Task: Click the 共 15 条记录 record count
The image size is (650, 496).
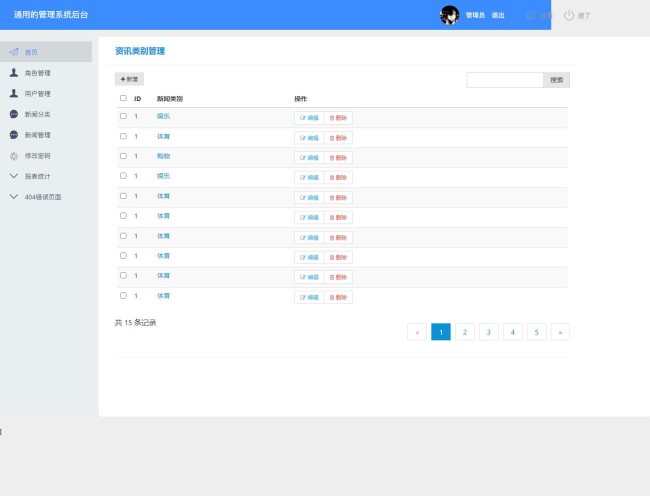Action: [x=136, y=322]
